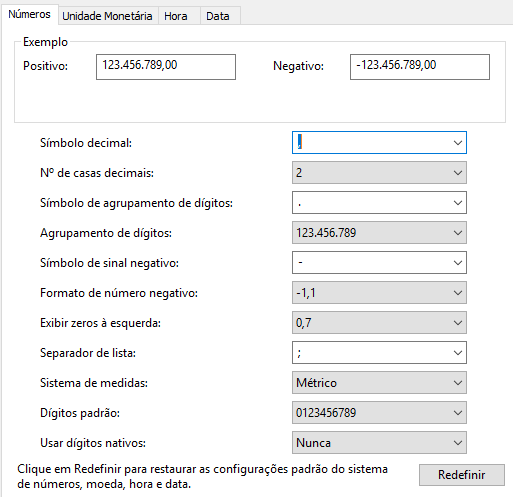Open the Formato de número negativo dropdown
Viewport: 513px width, 497px height.
coord(379,293)
